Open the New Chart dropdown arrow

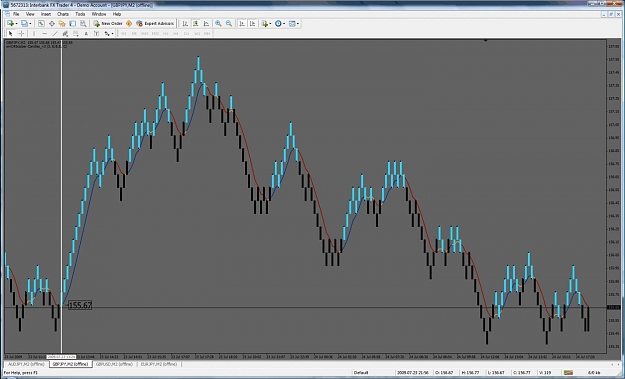tap(16, 24)
